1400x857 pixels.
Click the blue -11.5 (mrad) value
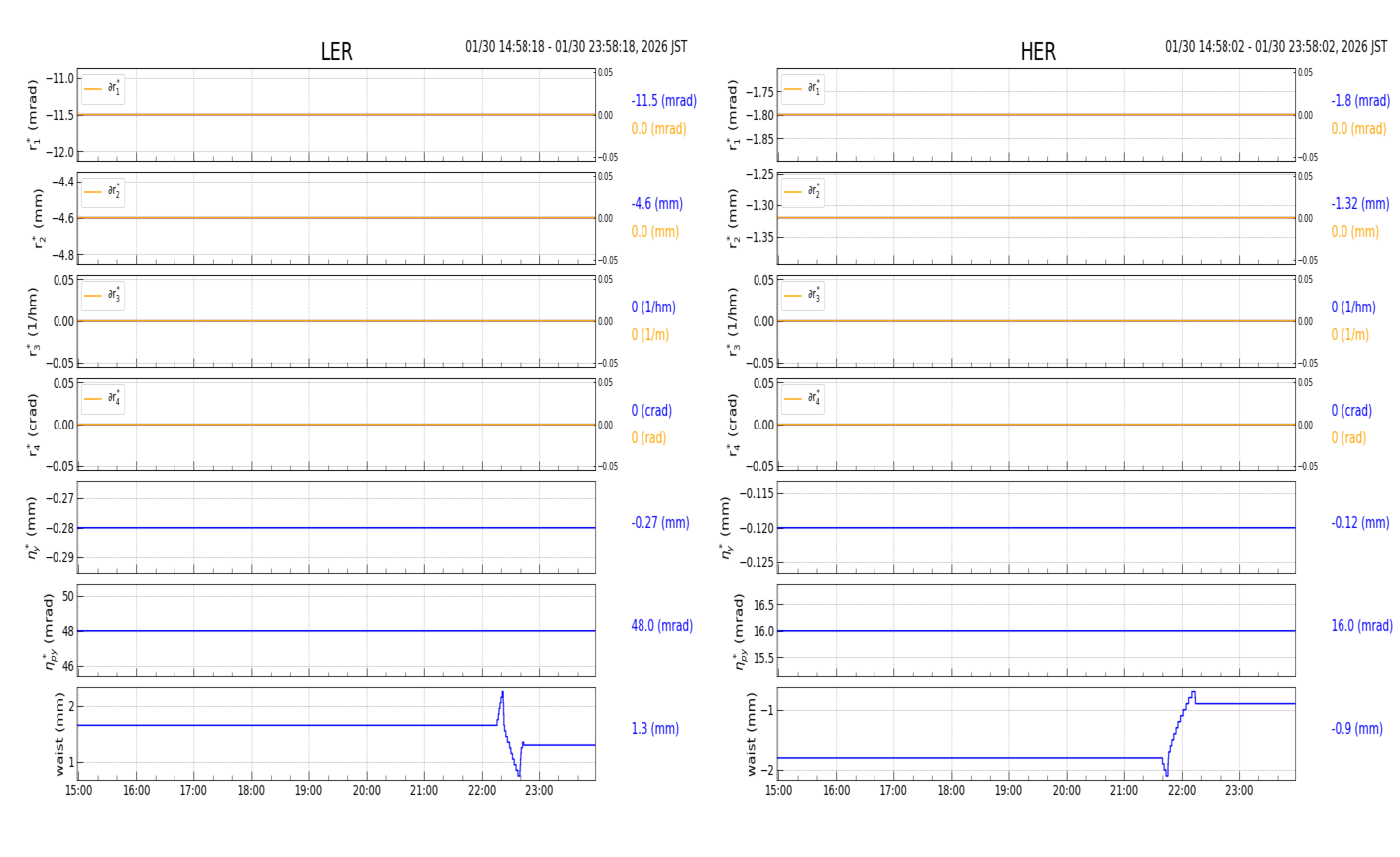pyautogui.click(x=664, y=101)
